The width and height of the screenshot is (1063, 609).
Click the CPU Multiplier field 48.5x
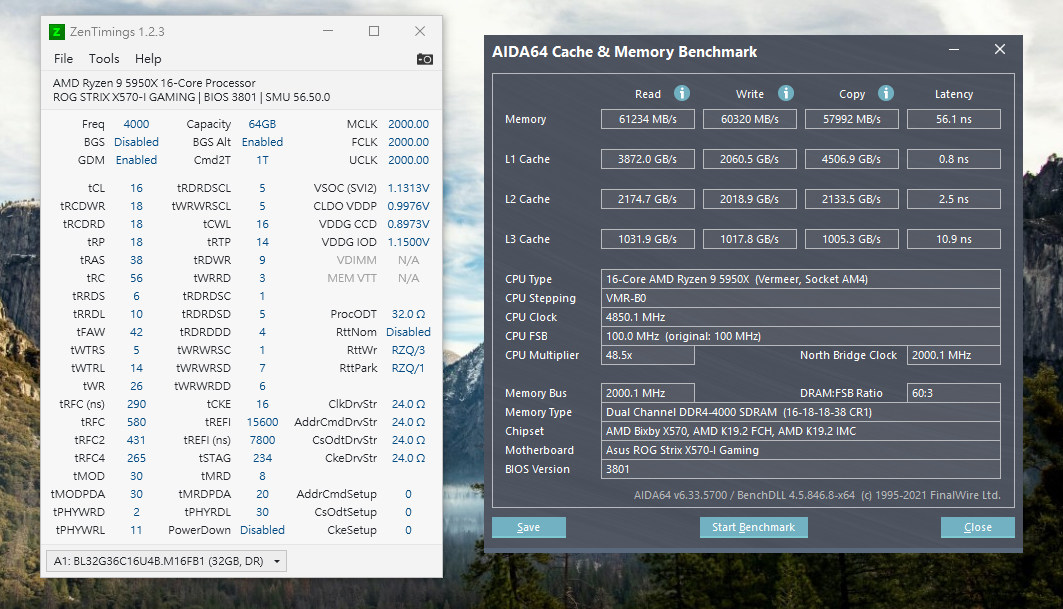click(647, 355)
